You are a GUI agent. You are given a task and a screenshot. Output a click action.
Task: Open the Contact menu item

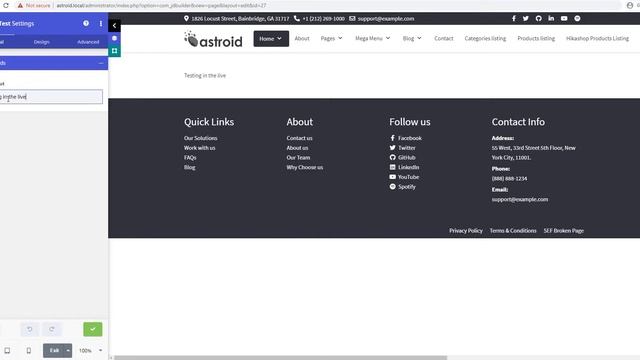(x=444, y=38)
